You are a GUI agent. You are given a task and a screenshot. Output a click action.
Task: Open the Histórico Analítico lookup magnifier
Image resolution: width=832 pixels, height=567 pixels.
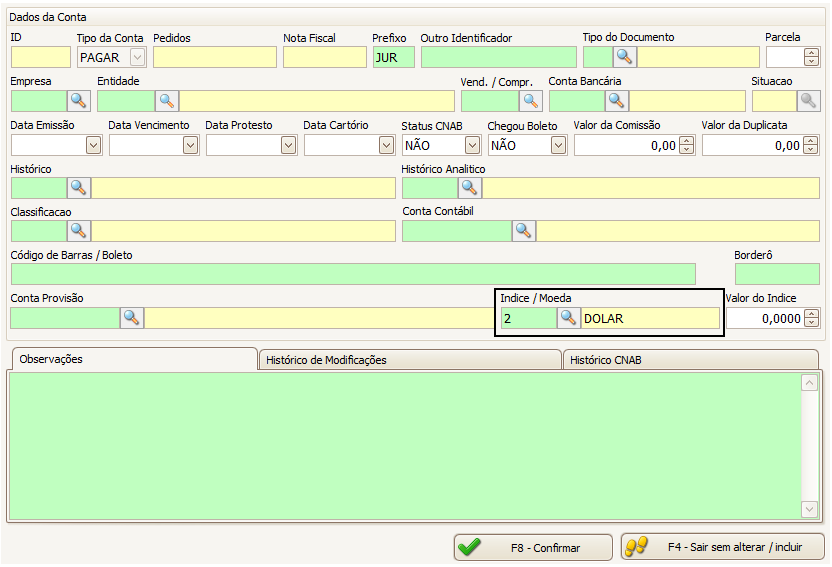click(470, 187)
